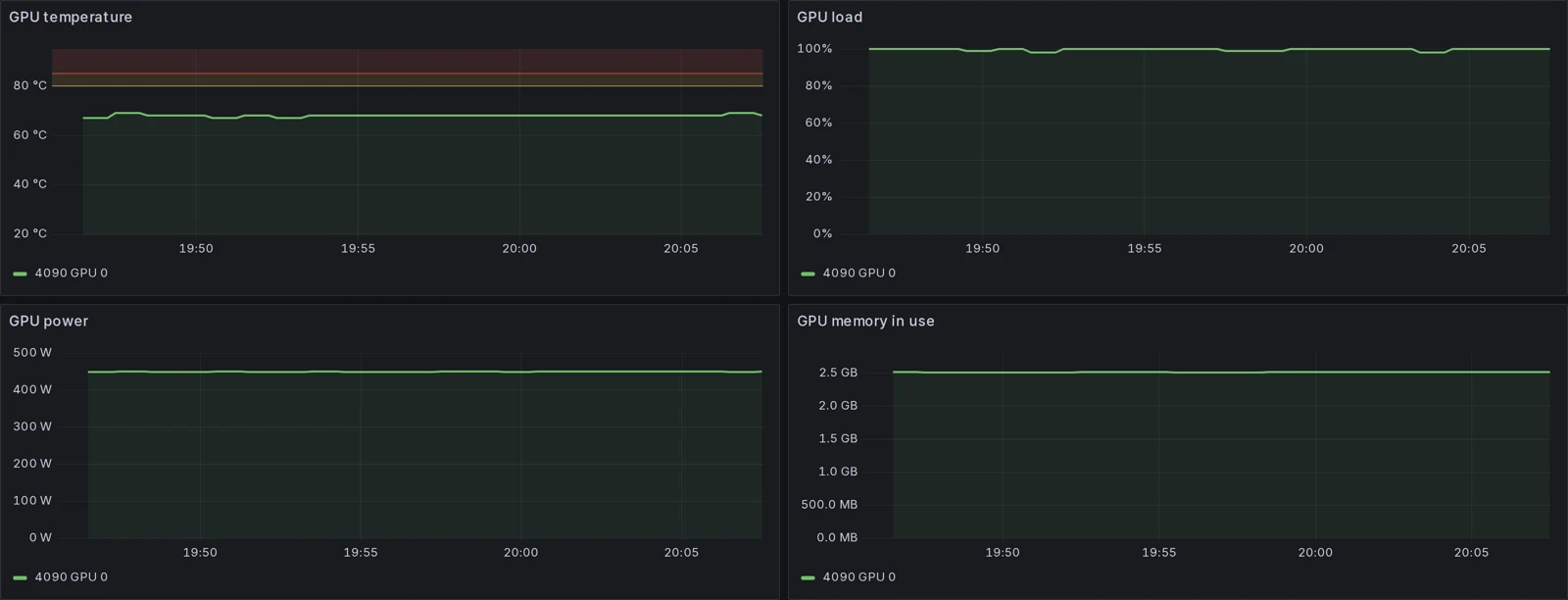Click 20:00 time label in GPU memory chart
The height and width of the screenshot is (600, 1568).
click(x=1315, y=553)
